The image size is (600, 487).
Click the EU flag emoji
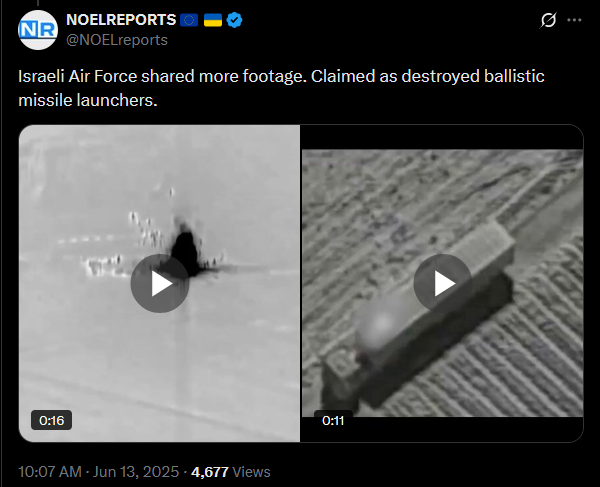click(x=189, y=20)
